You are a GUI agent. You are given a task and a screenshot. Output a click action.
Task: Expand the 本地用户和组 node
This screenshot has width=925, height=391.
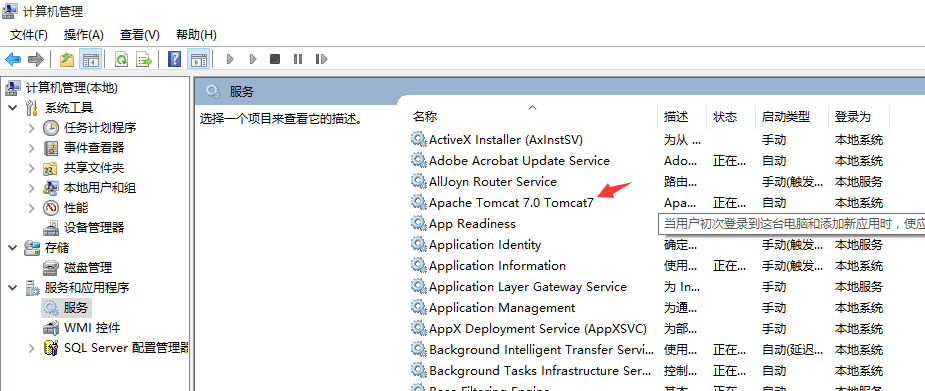tap(32, 188)
